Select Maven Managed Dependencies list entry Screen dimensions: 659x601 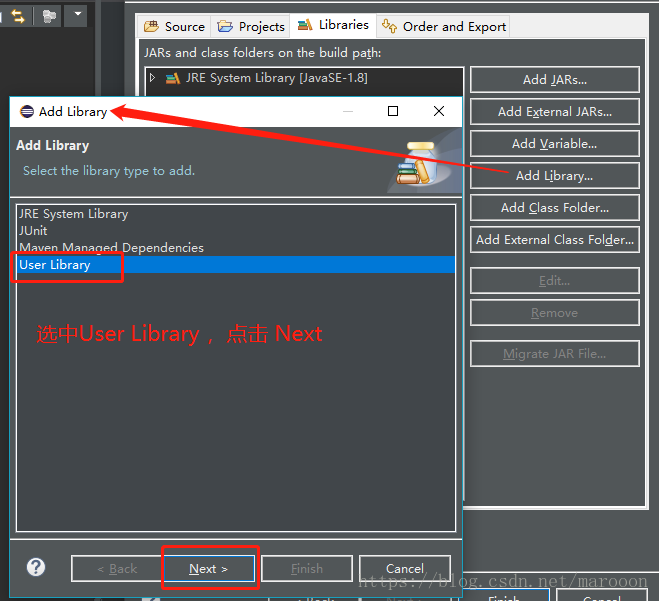tap(236, 248)
